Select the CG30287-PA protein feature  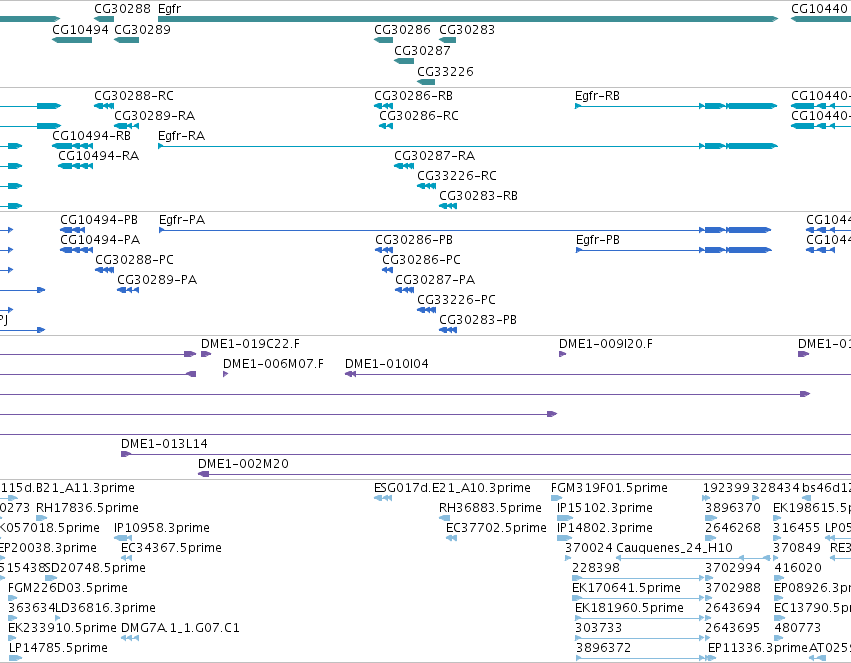404,290
